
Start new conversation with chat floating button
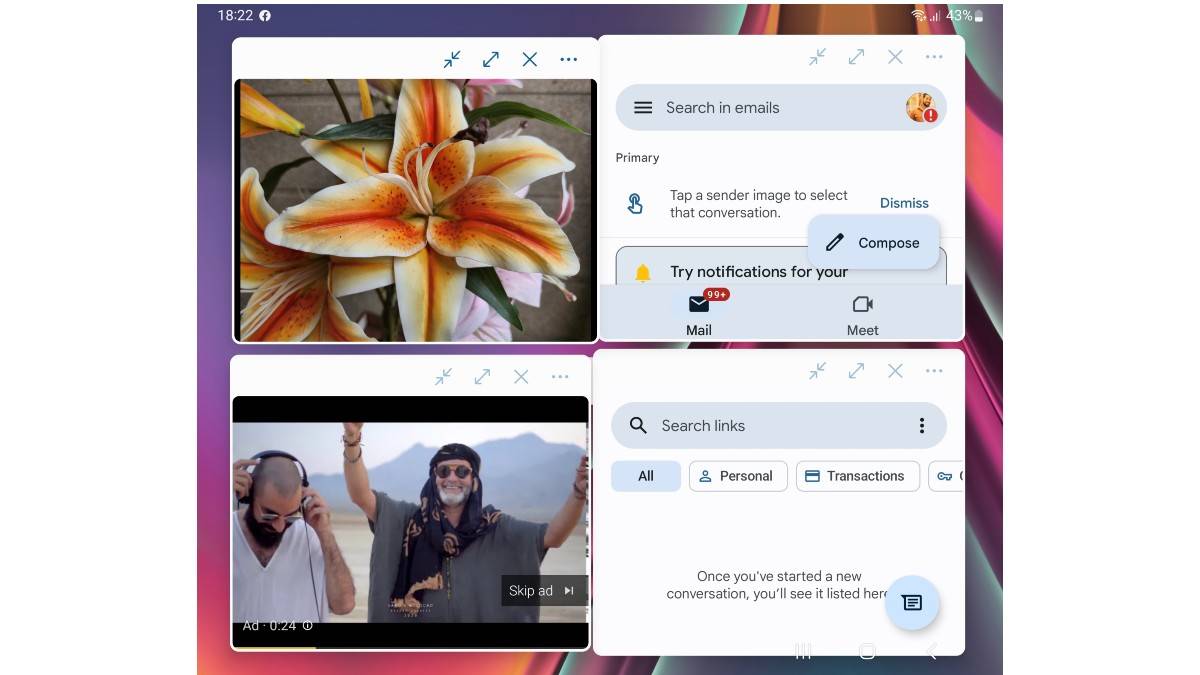click(911, 602)
